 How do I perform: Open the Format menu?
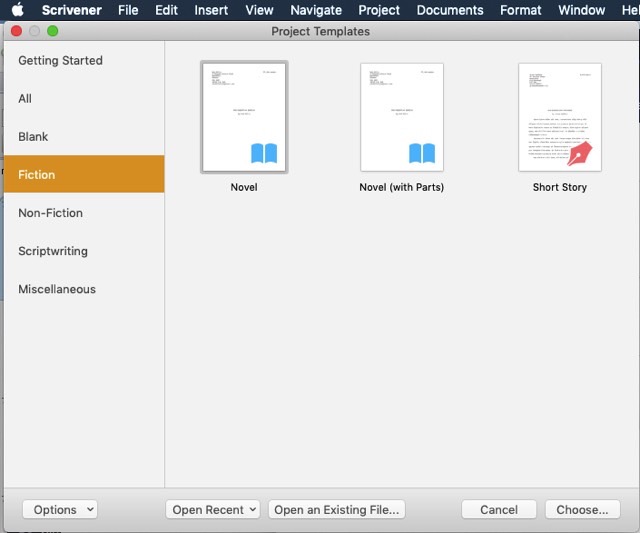[520, 10]
